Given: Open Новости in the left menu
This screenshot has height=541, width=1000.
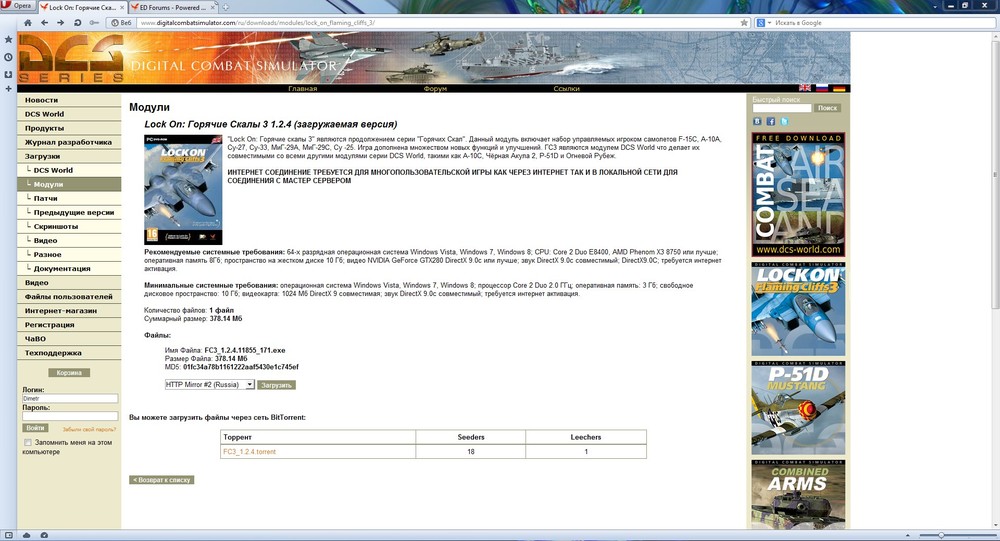Looking at the screenshot, I should (x=70, y=100).
